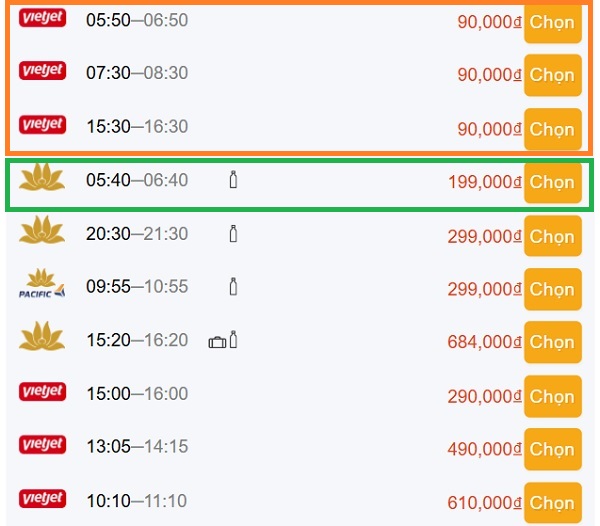Click Vietjet logo of 05:50 flight
The width and height of the screenshot is (600, 526).
[42, 19]
